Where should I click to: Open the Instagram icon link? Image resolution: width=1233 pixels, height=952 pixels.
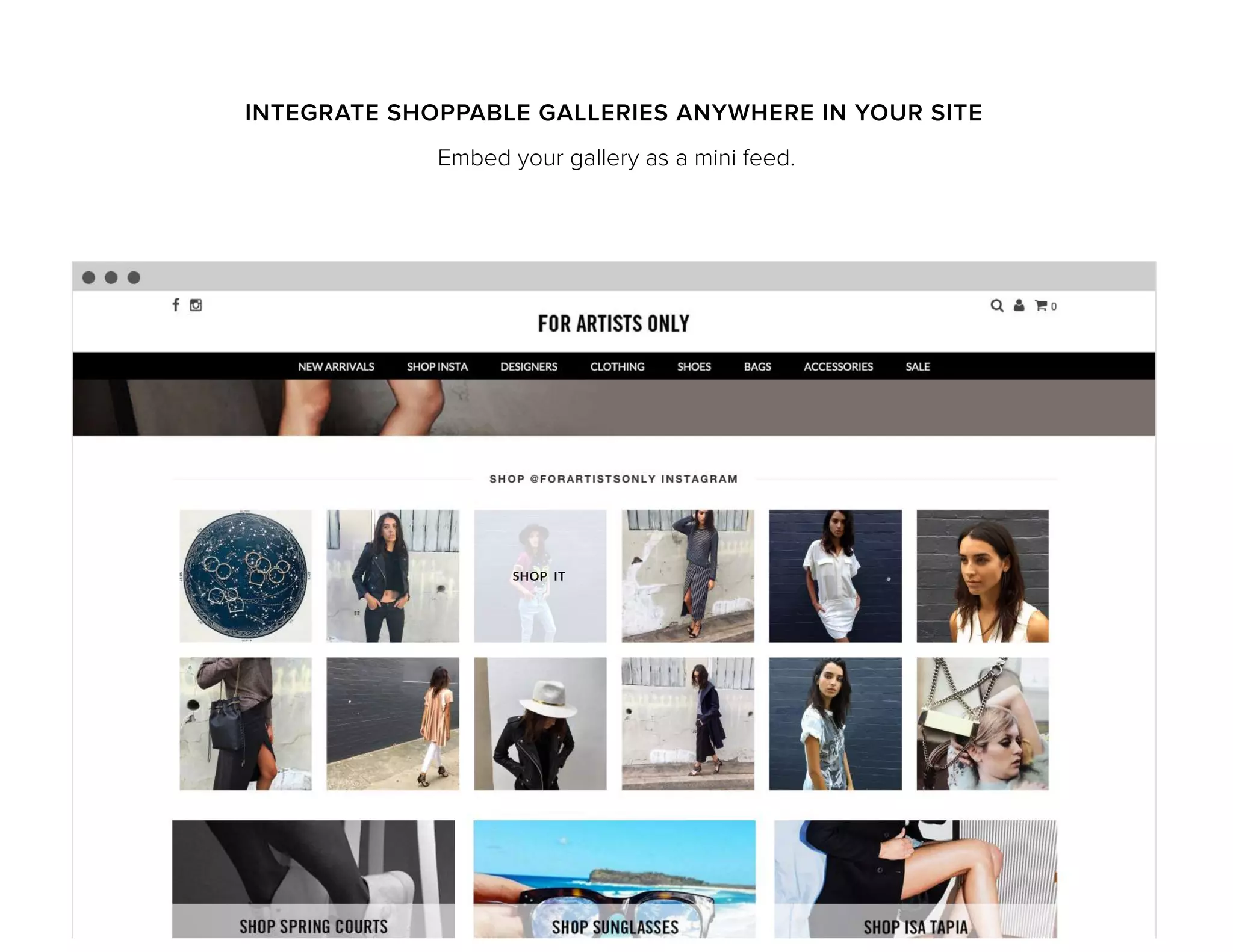(x=196, y=305)
